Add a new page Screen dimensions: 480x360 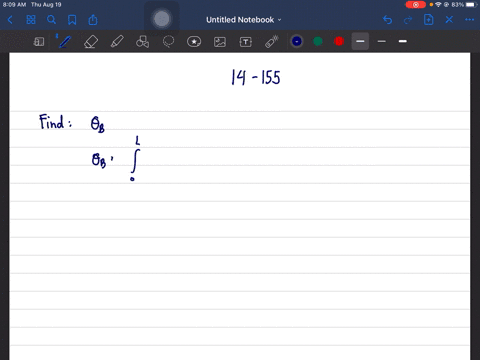coord(428,20)
